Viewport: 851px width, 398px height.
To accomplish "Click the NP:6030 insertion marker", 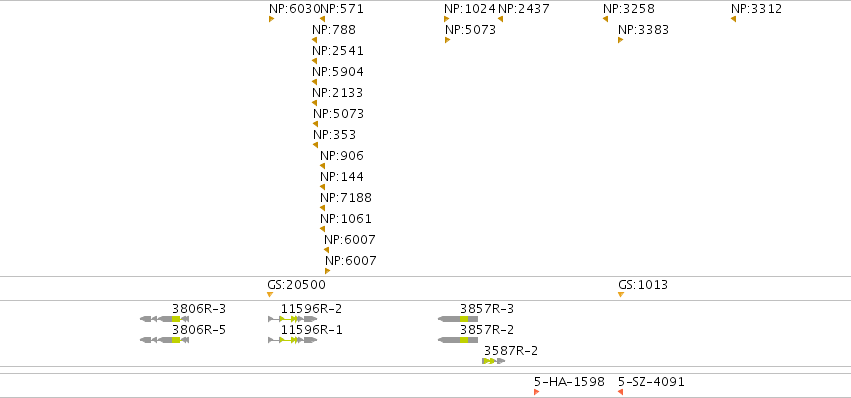I will click(271, 20).
